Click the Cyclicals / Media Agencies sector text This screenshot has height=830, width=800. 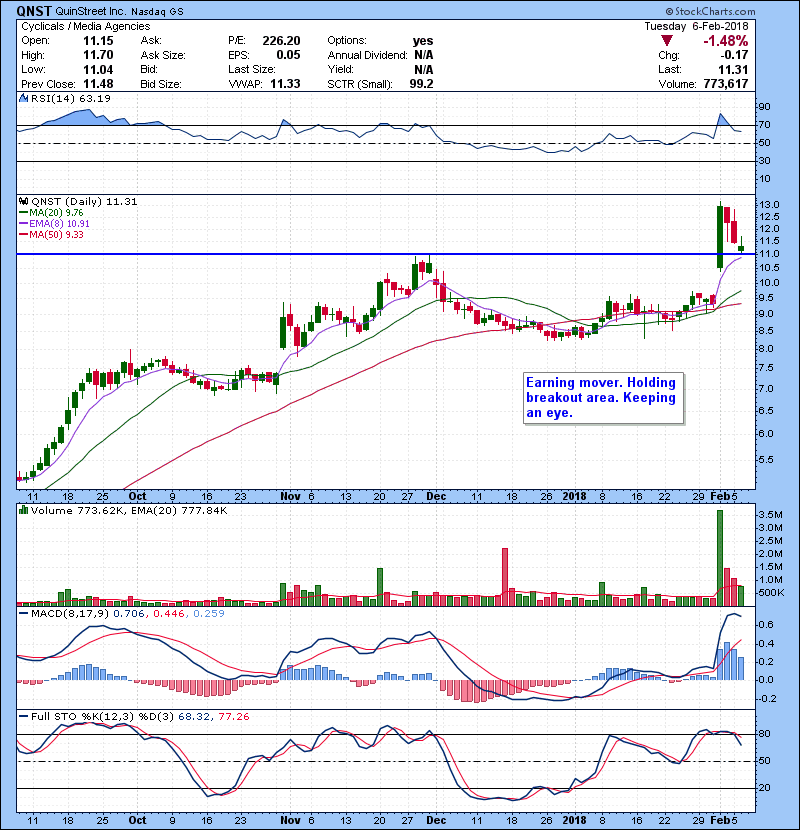coord(86,26)
